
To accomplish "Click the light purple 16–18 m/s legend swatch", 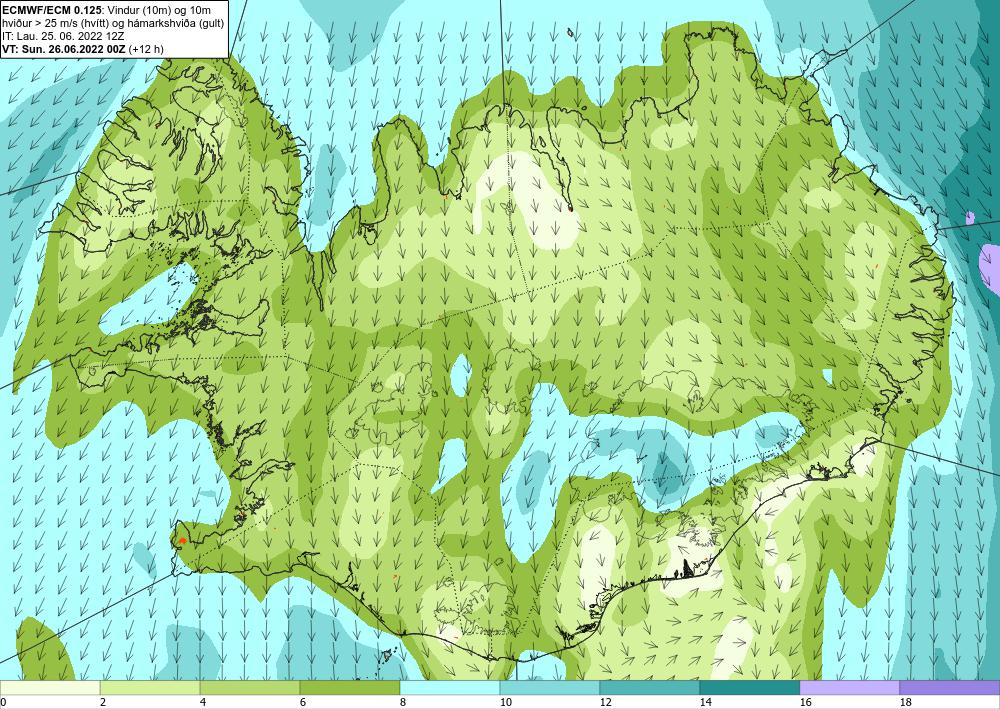I will 849,688.
